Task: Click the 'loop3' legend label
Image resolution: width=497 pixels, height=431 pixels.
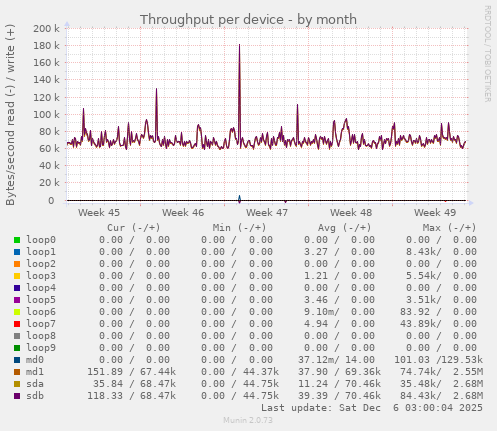Action: [41, 276]
